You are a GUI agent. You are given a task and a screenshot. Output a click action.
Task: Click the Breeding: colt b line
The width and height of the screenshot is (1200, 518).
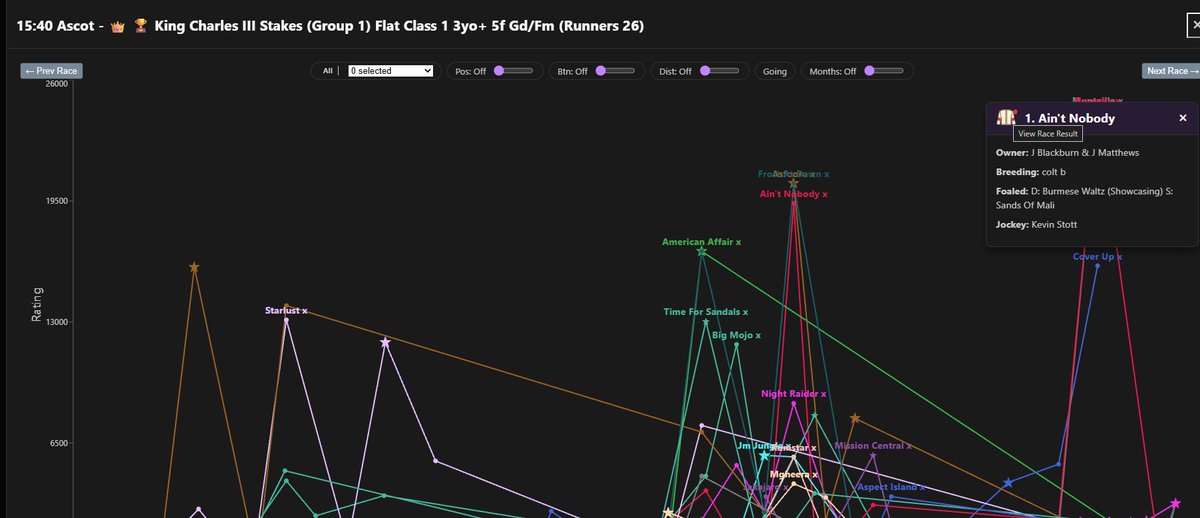(1030, 172)
